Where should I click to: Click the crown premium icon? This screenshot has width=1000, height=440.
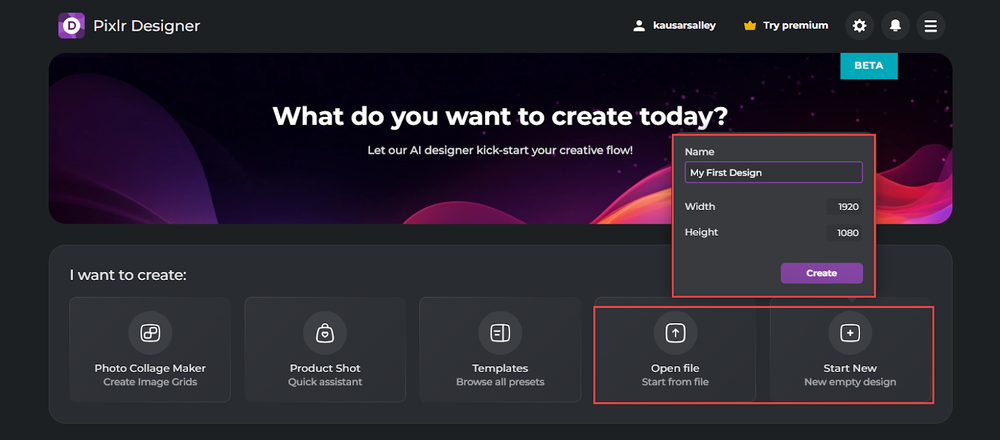[x=750, y=26]
